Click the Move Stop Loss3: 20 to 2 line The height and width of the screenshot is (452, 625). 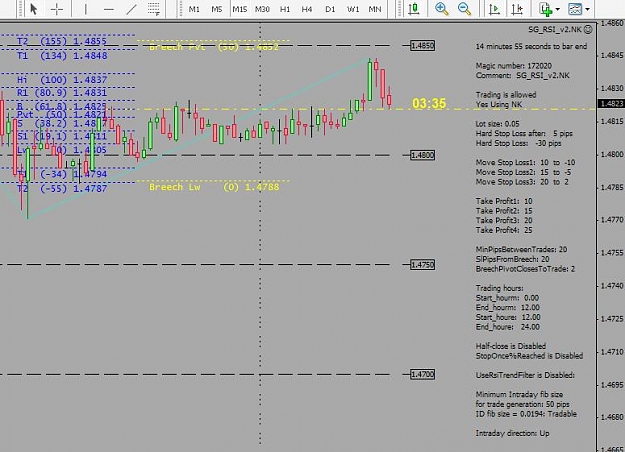point(522,182)
